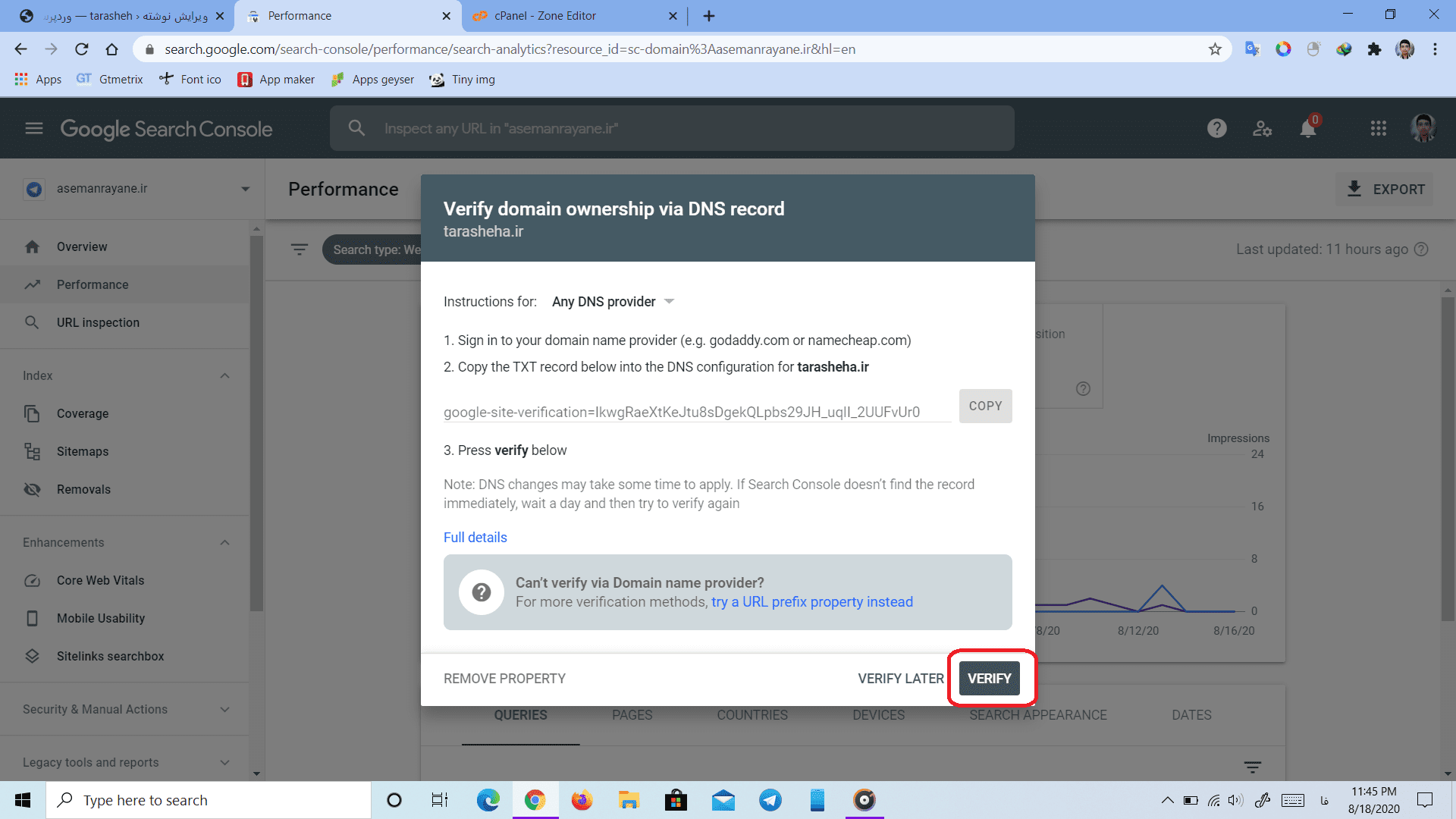This screenshot has height=819, width=1456.
Task: Click the search magnifier in URL inspect bar
Action: click(x=356, y=128)
